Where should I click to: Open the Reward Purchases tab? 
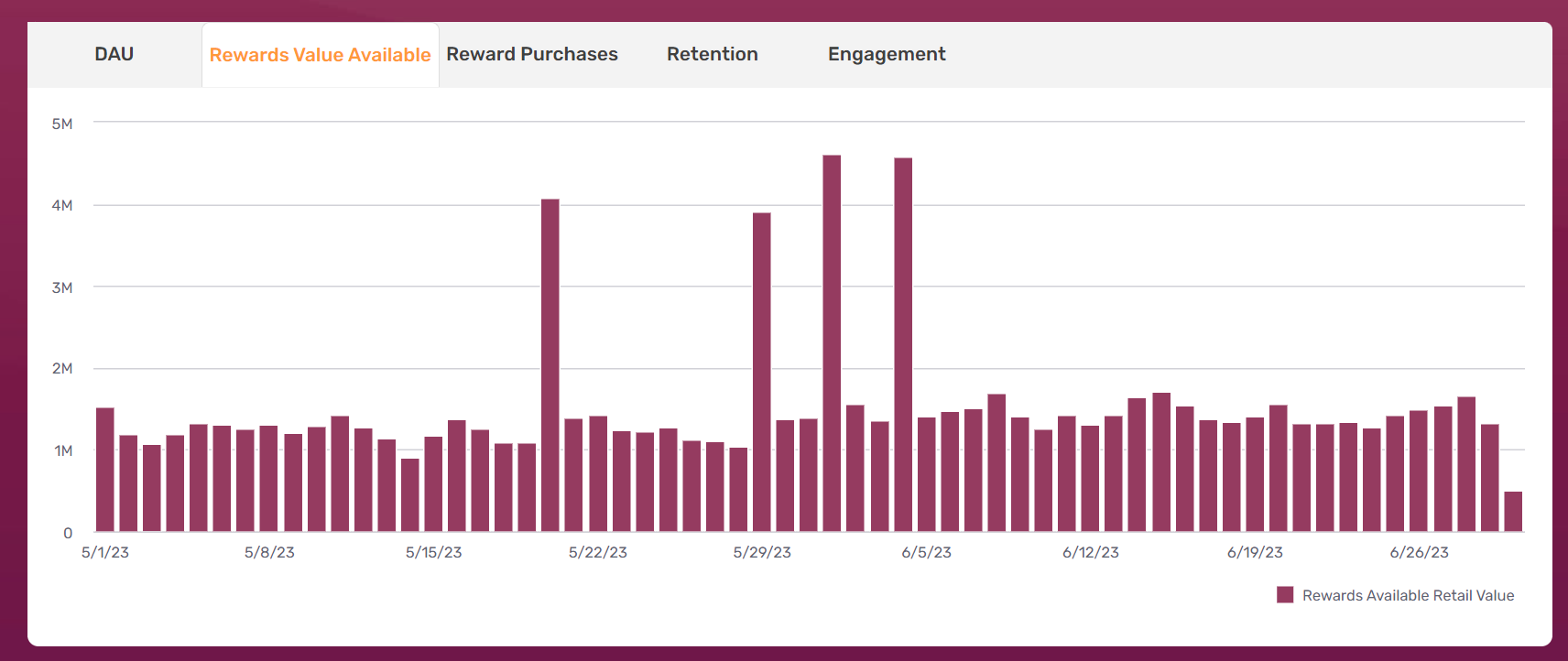531,55
